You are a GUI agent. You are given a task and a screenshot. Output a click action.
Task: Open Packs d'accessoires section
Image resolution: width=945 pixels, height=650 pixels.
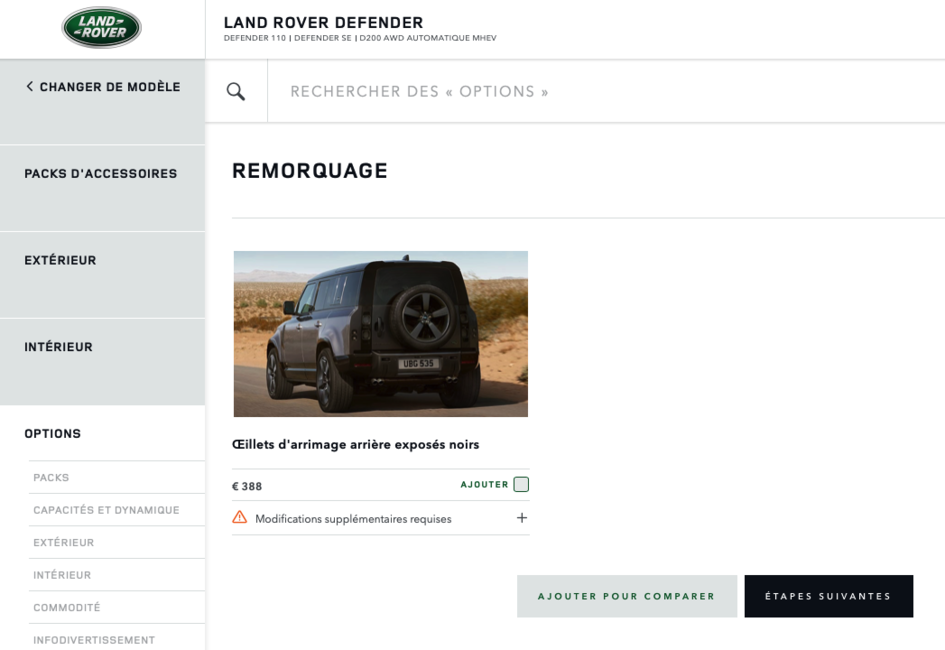[x=102, y=187]
